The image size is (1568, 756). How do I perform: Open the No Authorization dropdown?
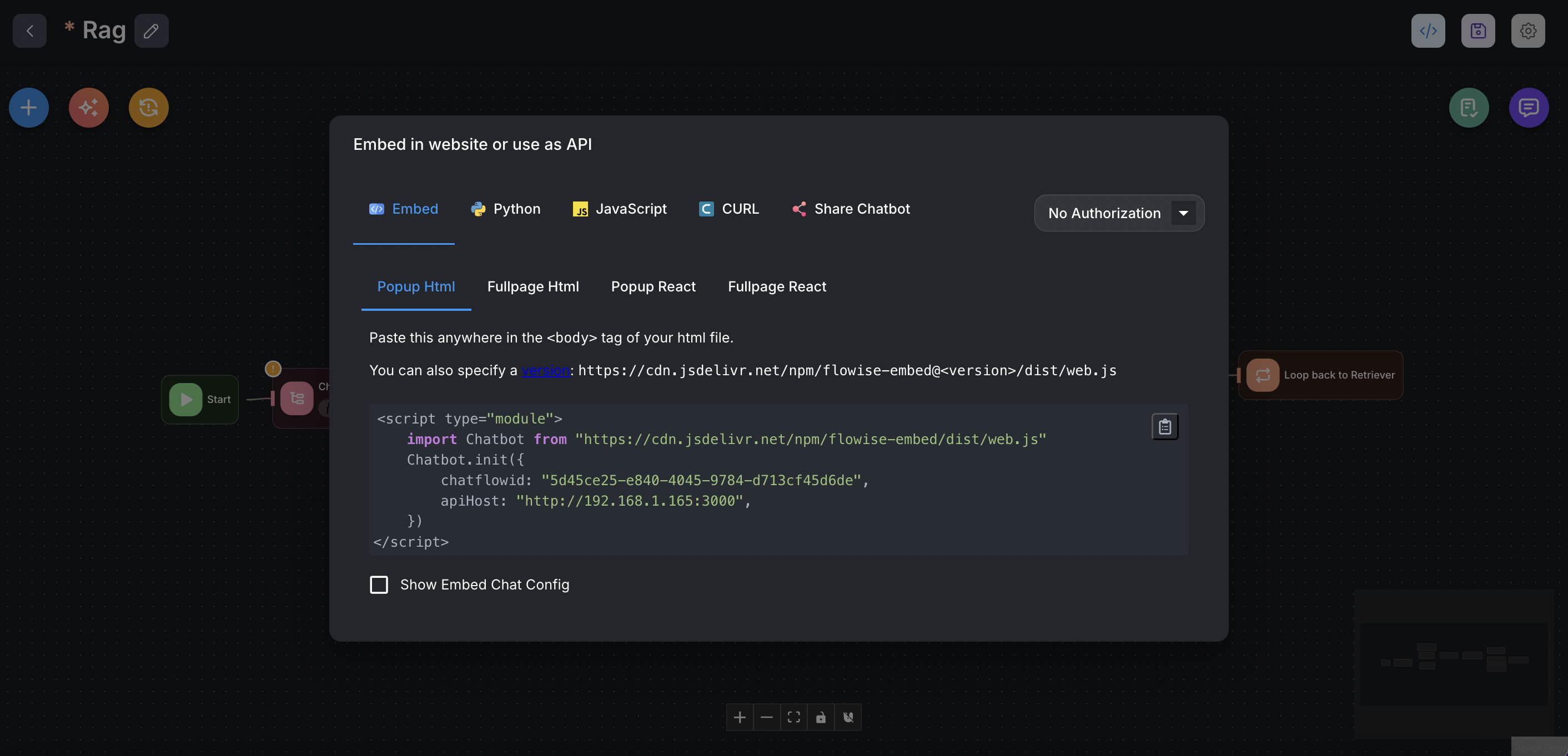pyautogui.click(x=1104, y=213)
